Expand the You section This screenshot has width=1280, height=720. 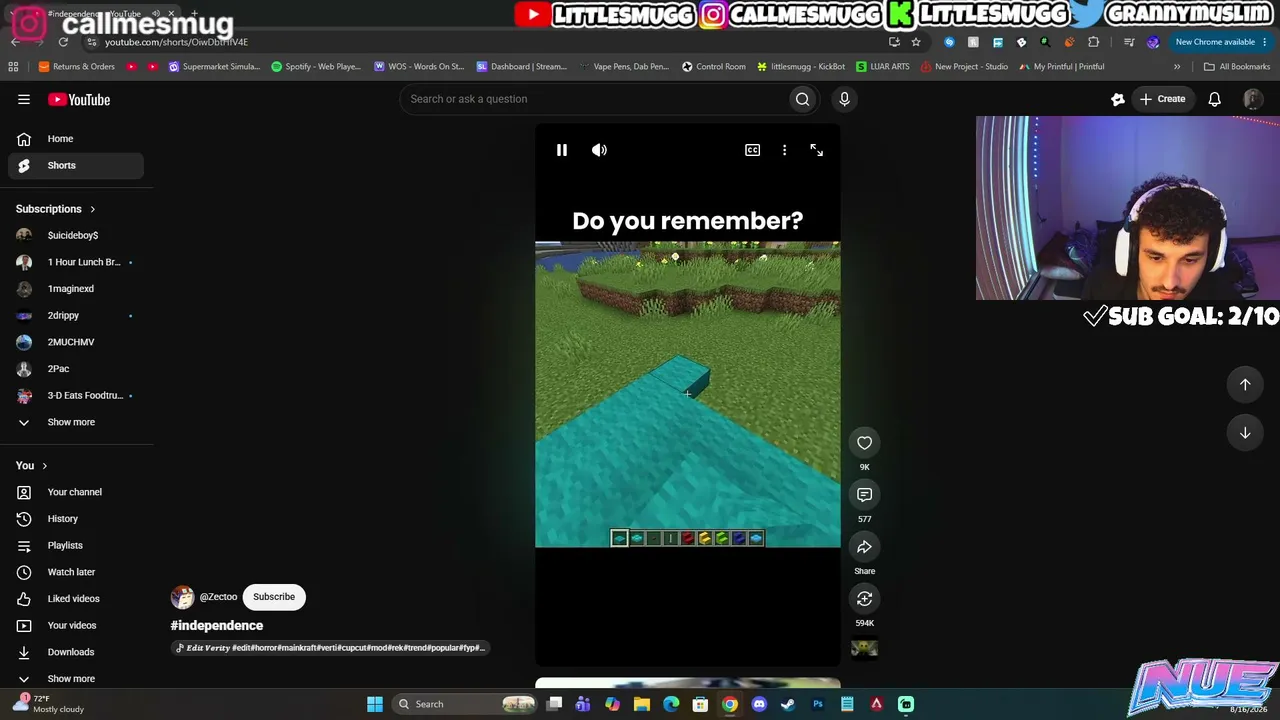tap(32, 466)
